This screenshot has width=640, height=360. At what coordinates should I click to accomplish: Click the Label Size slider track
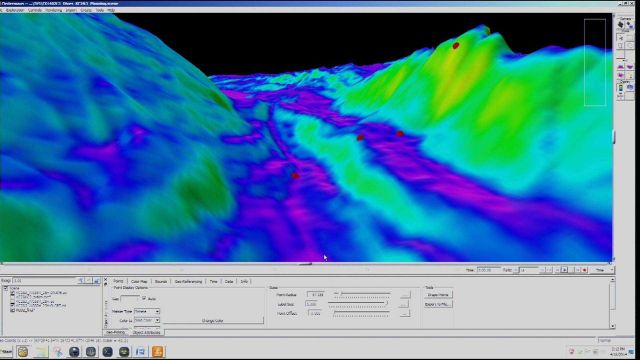pos(358,303)
